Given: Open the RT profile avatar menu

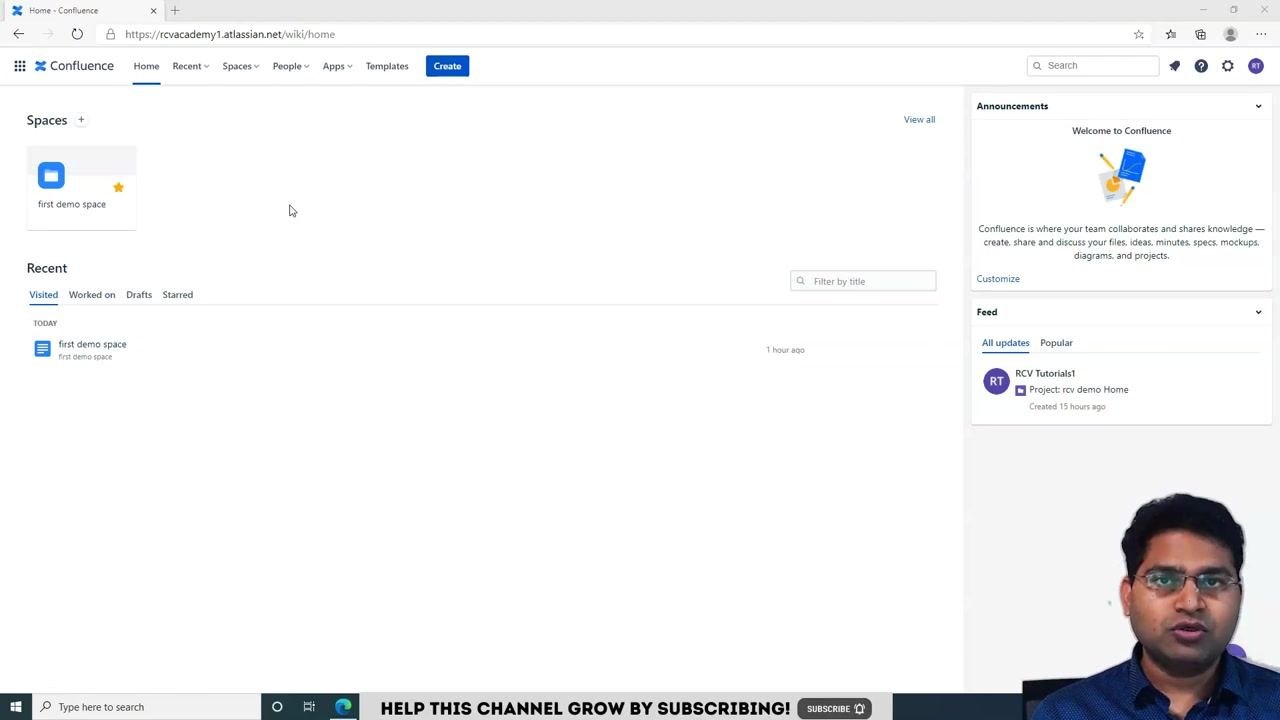Looking at the screenshot, I should 1256,66.
